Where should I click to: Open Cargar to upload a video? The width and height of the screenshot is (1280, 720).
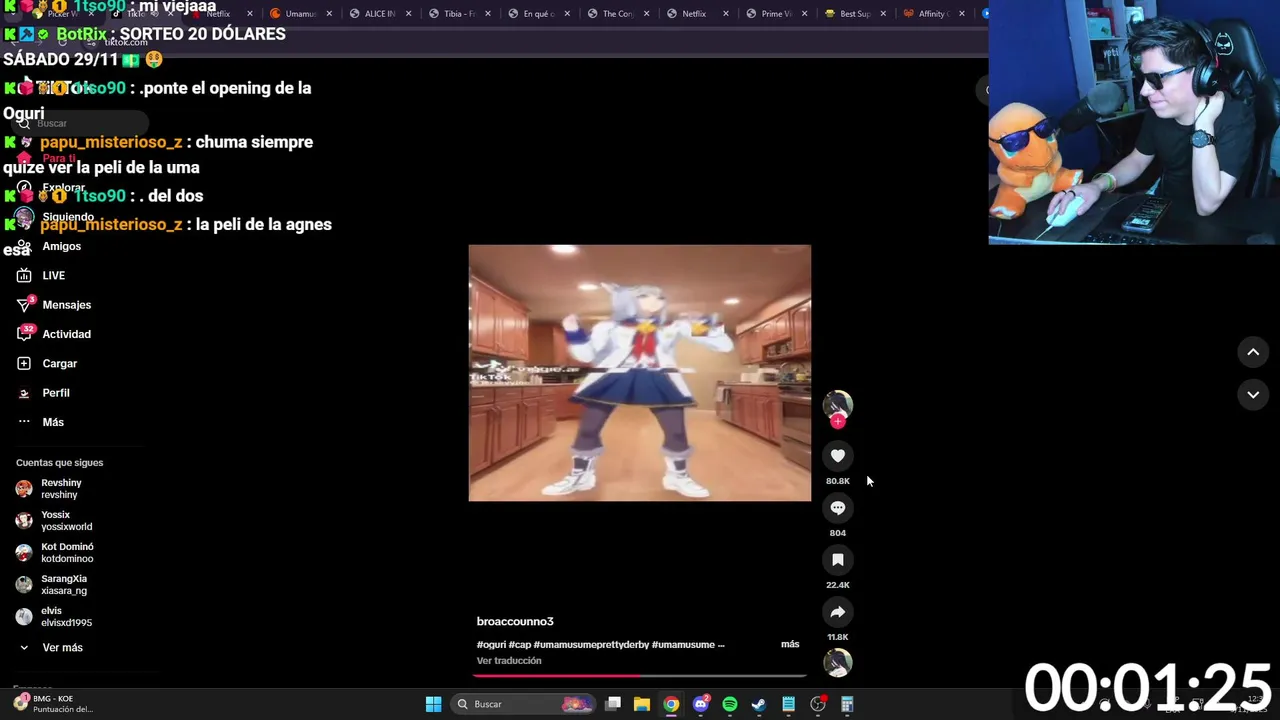tap(48, 363)
